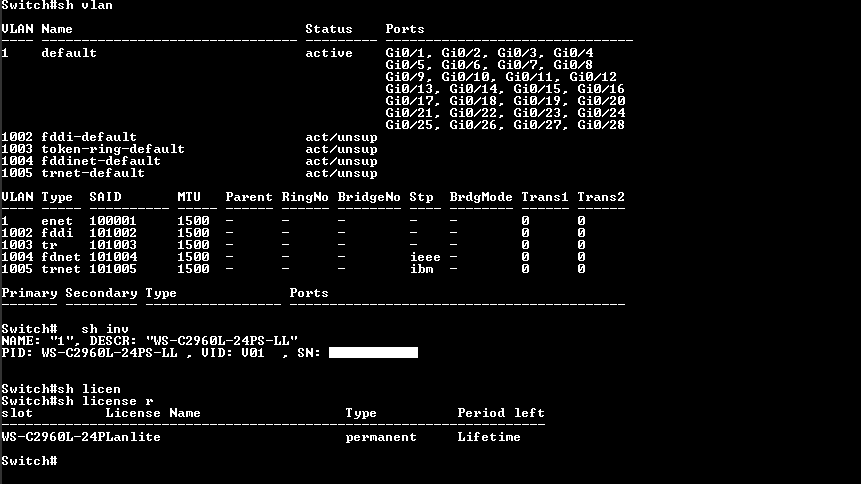Click 'fdnet' VLAN type

click(x=61, y=257)
